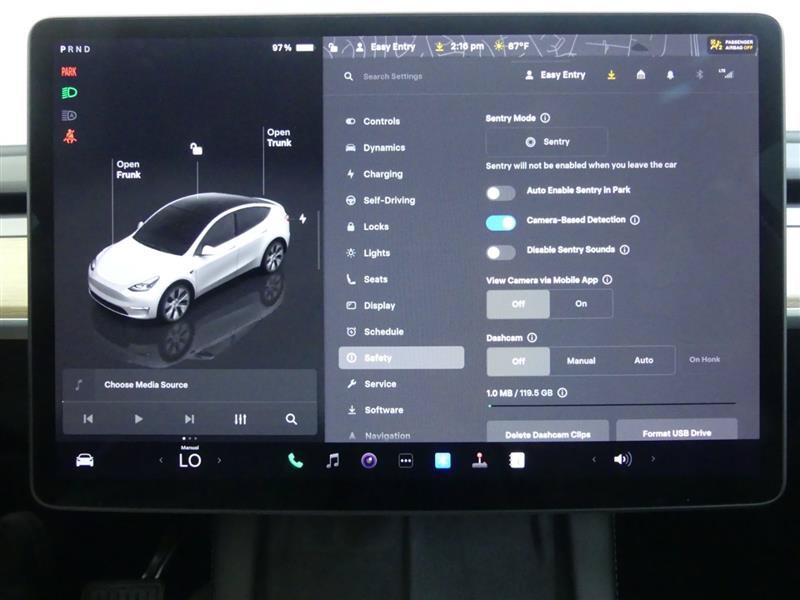Tap Open Frunk

click(x=128, y=169)
